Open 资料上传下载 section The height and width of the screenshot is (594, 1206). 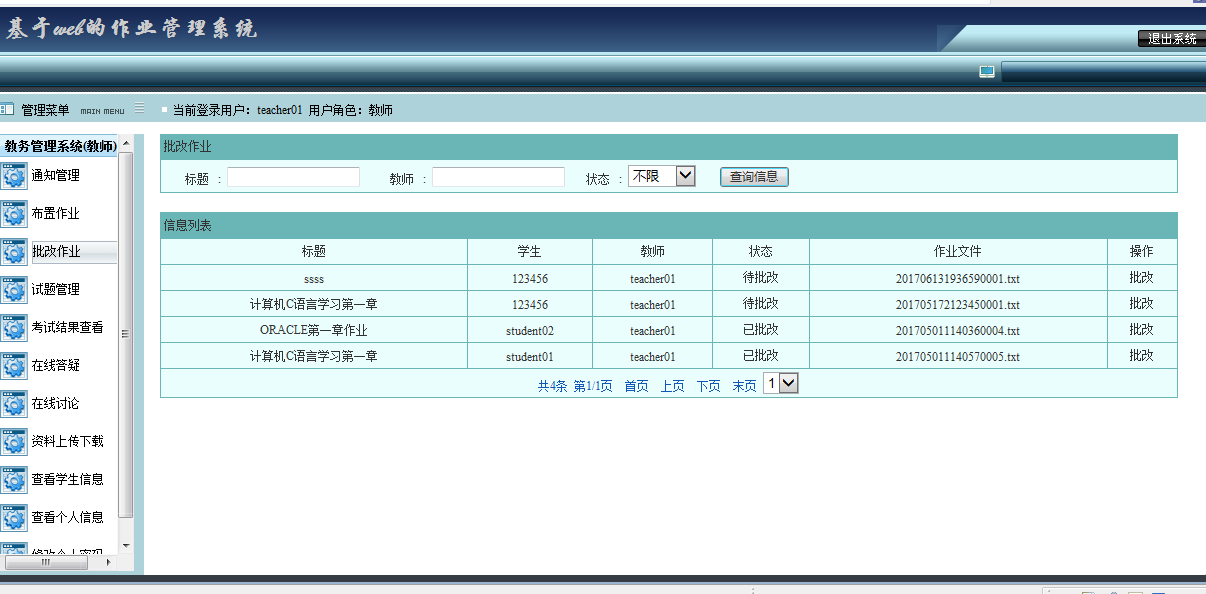click(x=67, y=442)
